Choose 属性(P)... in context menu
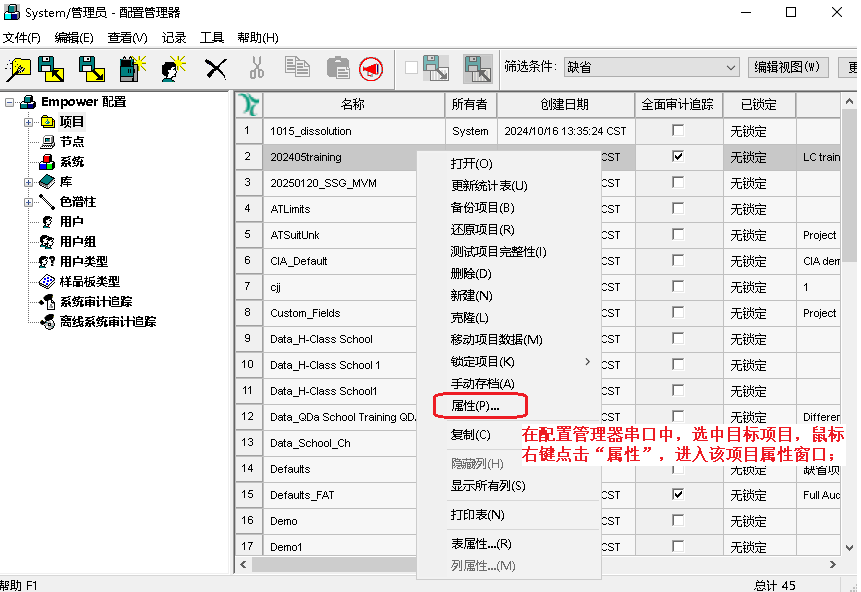The height and width of the screenshot is (592, 861). 475,406
